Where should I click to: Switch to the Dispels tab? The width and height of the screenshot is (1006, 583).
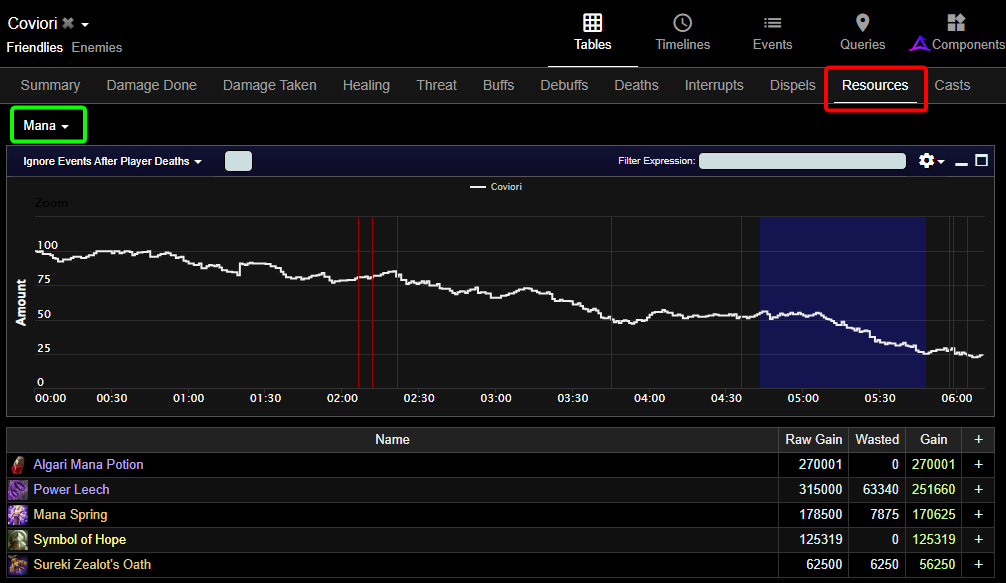click(x=792, y=85)
